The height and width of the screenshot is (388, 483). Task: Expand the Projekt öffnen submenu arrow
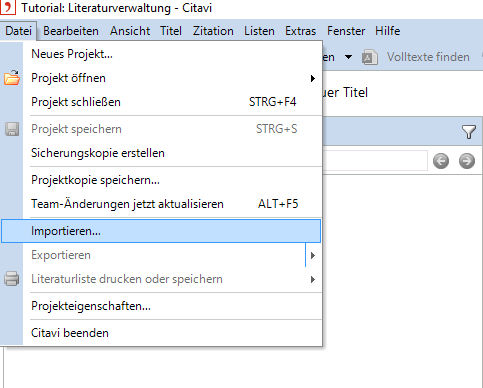pyautogui.click(x=313, y=78)
